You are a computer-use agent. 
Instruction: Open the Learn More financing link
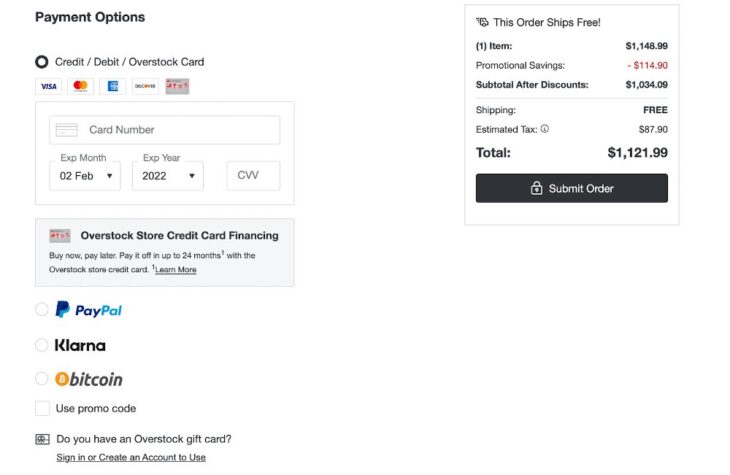point(175,270)
